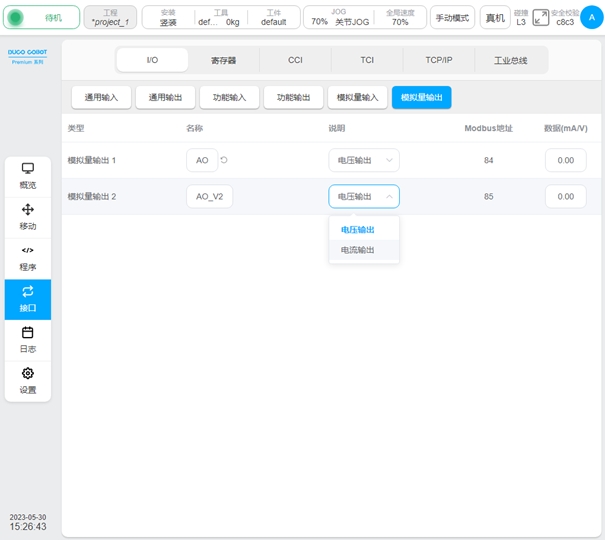
Task: Collapse the 模拟量输出 2 type dropdown
Action: [363, 196]
